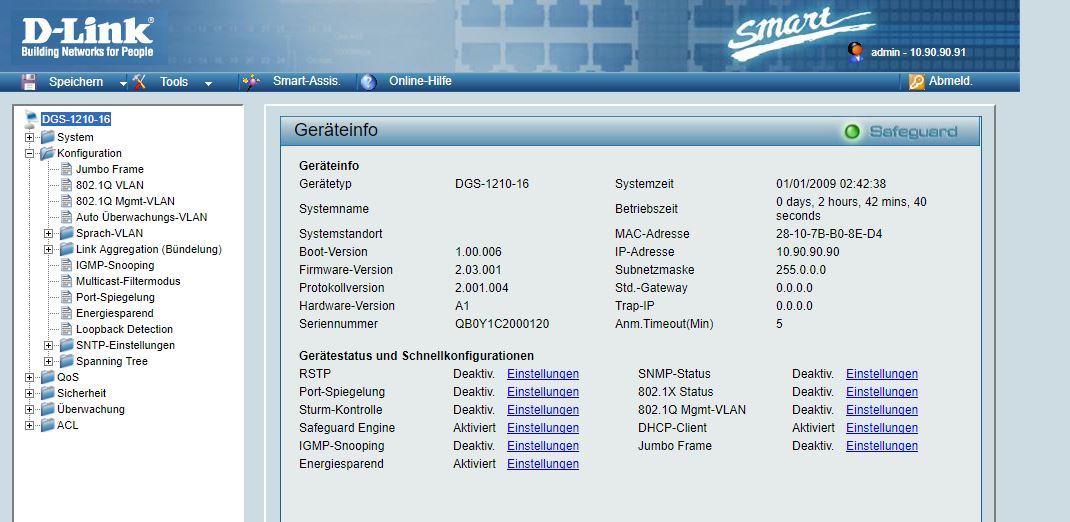Collapse the Konfiguration tree node
The height and width of the screenshot is (522, 1070).
coord(29,154)
